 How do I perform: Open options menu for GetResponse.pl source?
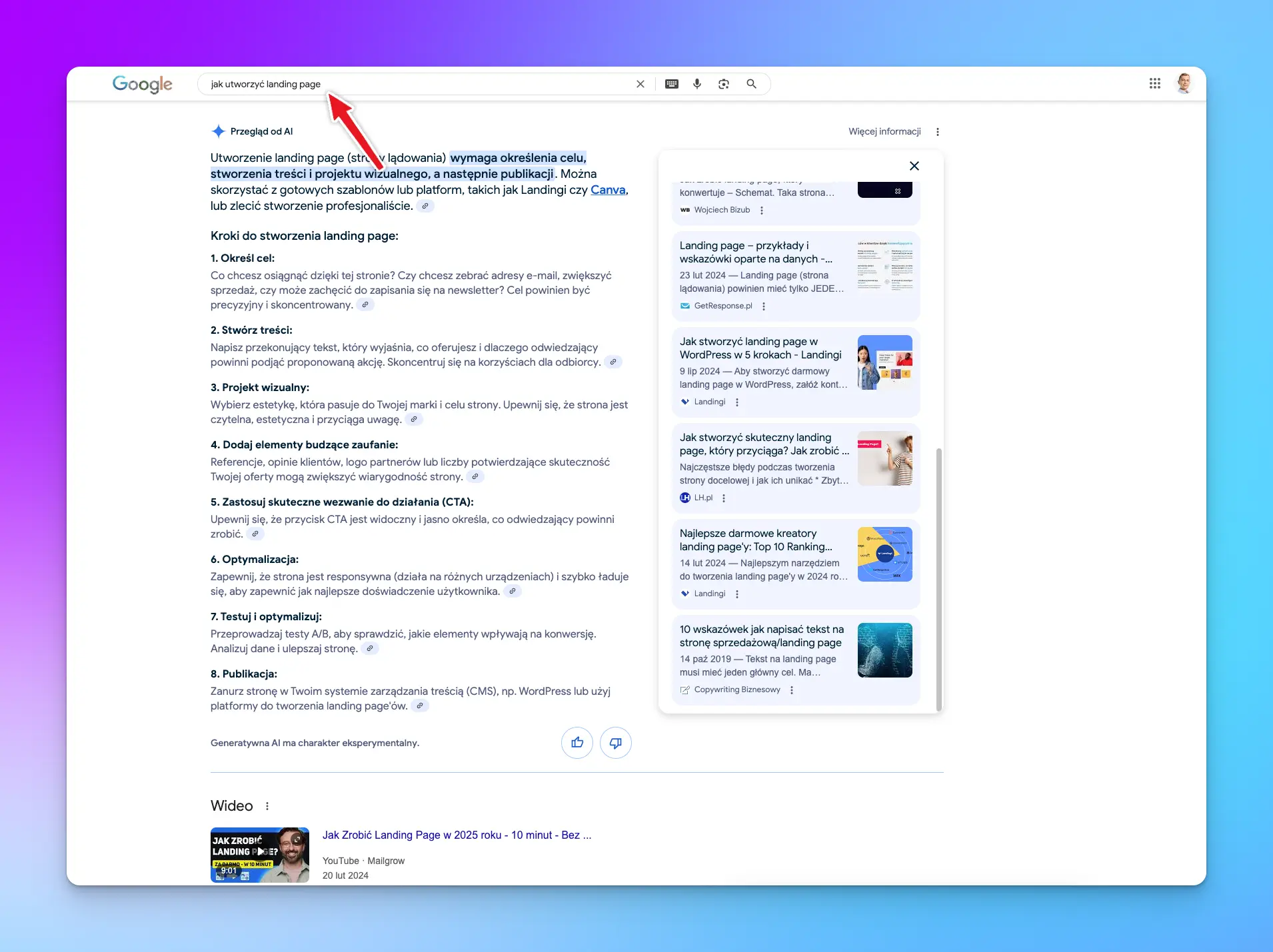(x=764, y=306)
